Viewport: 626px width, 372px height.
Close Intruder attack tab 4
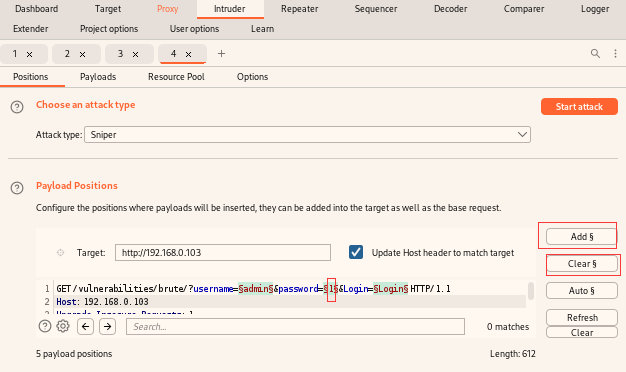188,54
